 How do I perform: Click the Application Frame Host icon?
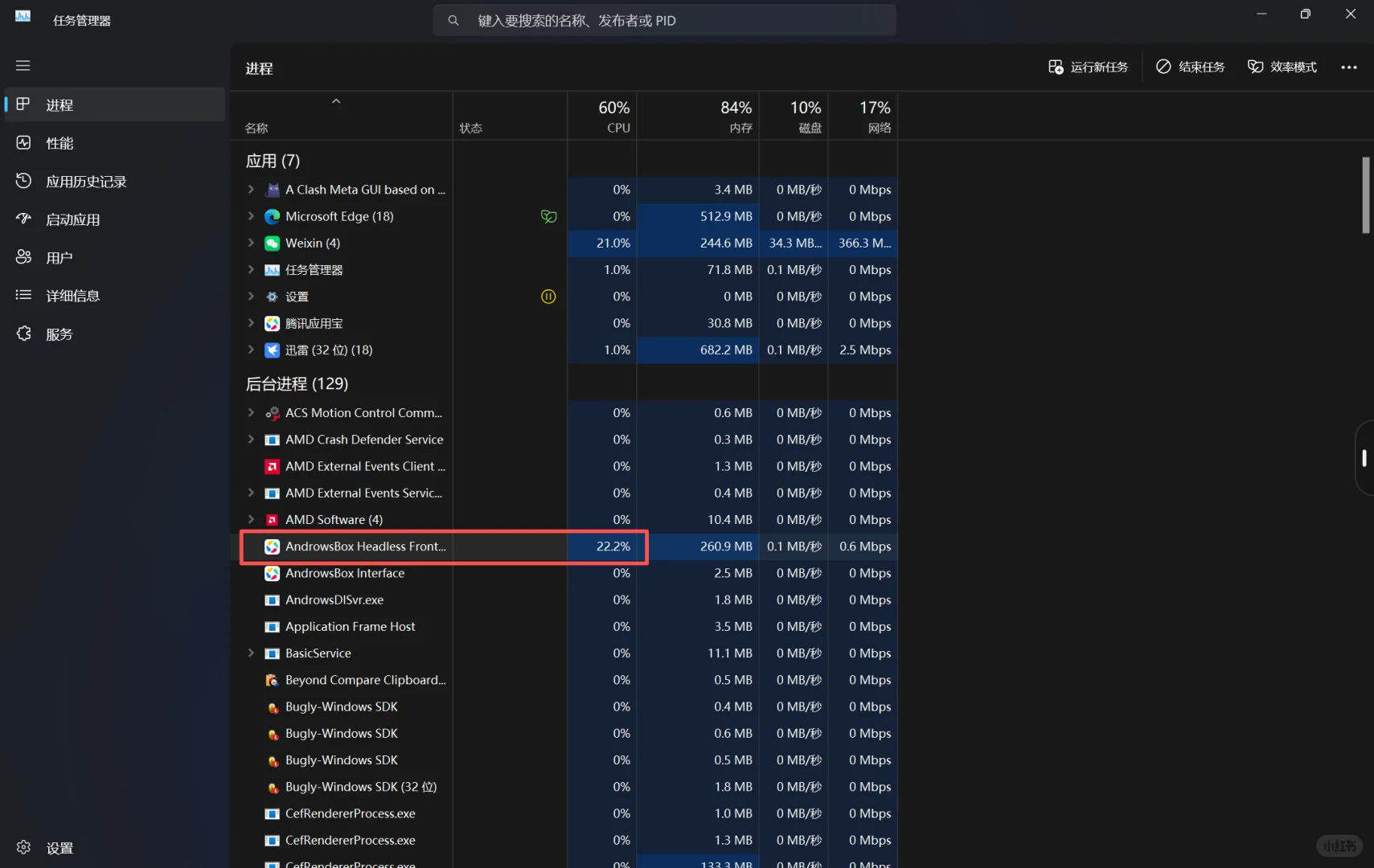273,627
